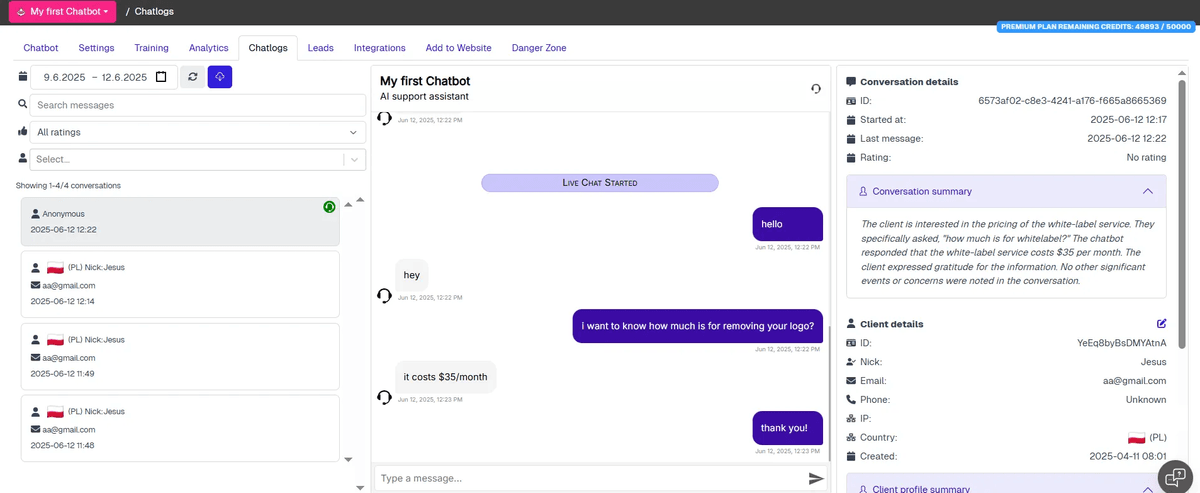Viewport: 1200px width, 493px height.
Task: Click the headset icon in chat header
Action: (x=816, y=89)
